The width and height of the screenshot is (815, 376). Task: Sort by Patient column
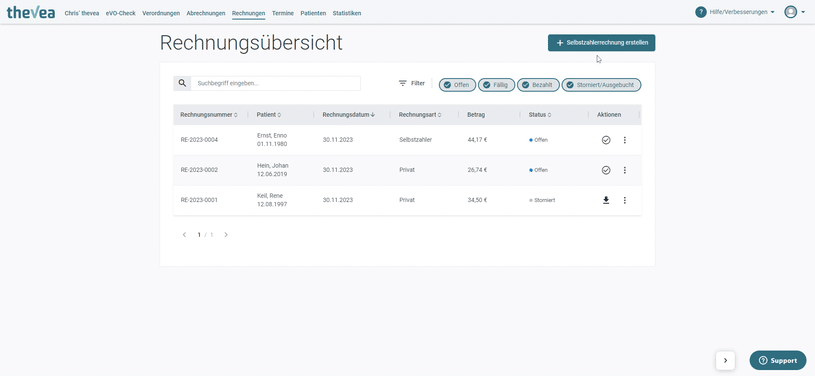pos(269,114)
